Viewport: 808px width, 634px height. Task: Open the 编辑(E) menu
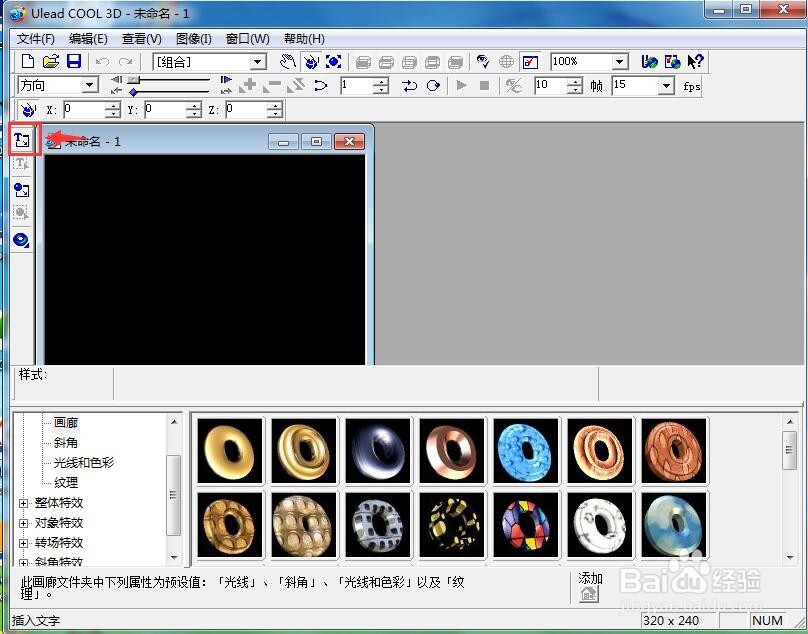pos(88,39)
